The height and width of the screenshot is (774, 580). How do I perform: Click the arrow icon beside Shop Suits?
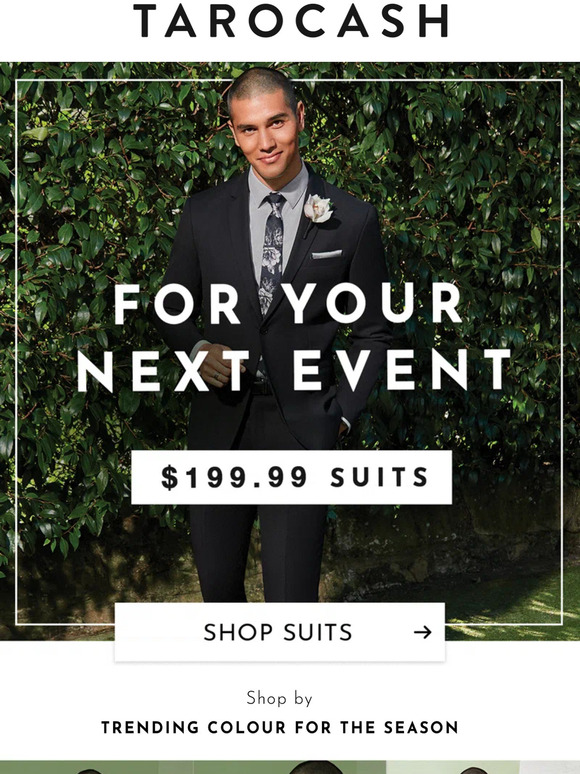click(423, 632)
